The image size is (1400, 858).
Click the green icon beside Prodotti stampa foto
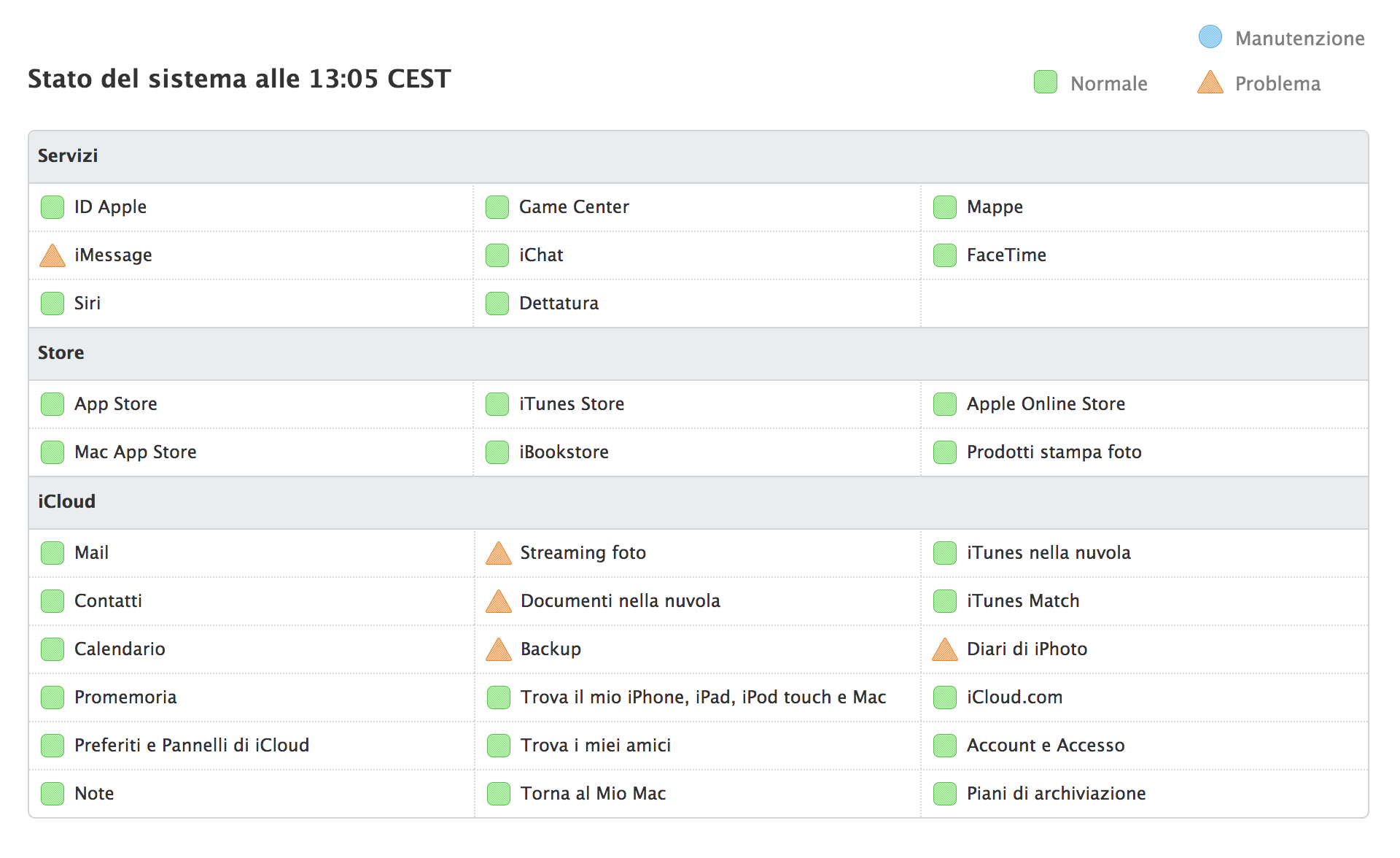pyautogui.click(x=945, y=452)
